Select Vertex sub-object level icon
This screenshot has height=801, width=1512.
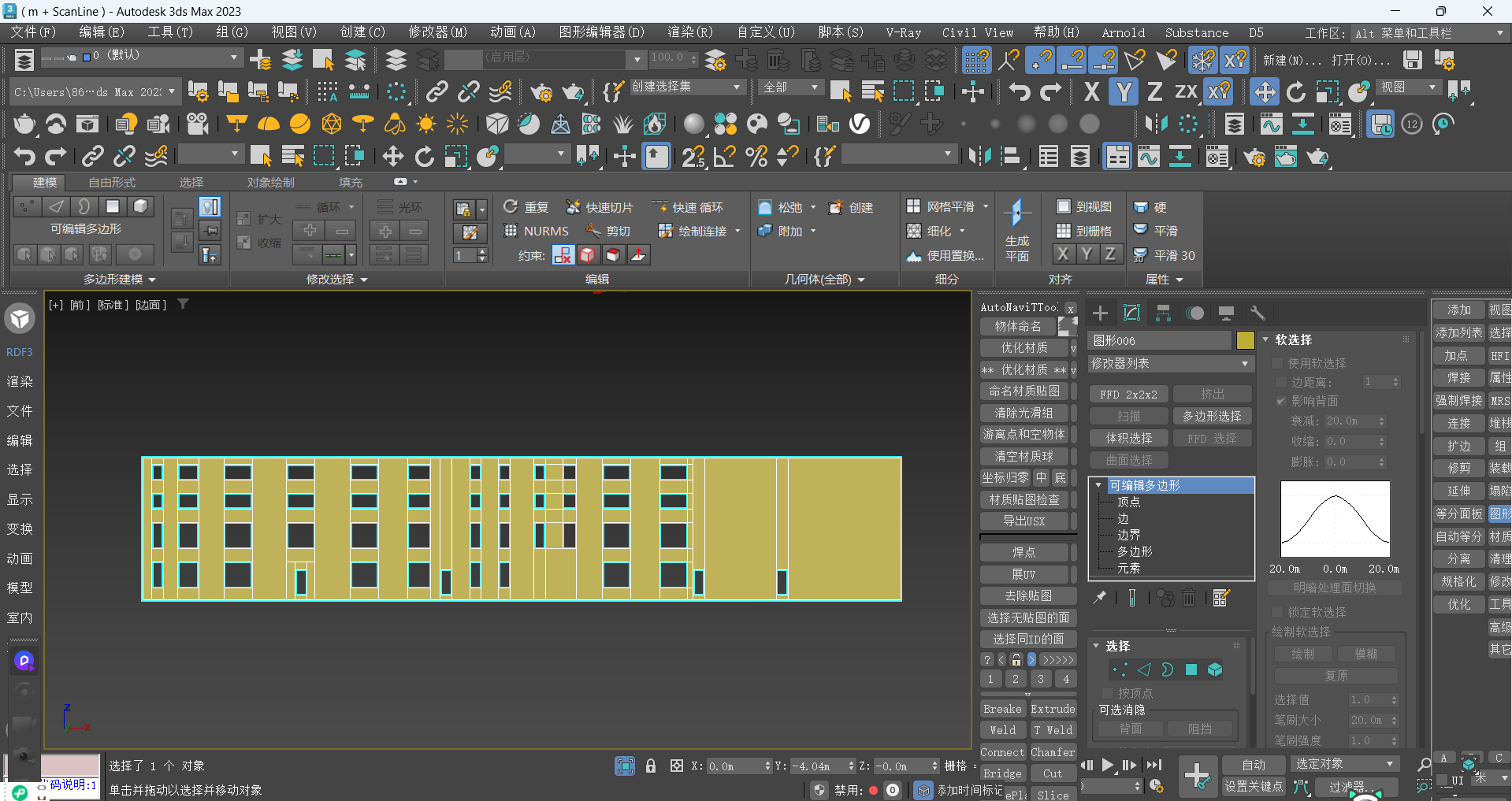[x=1120, y=669]
